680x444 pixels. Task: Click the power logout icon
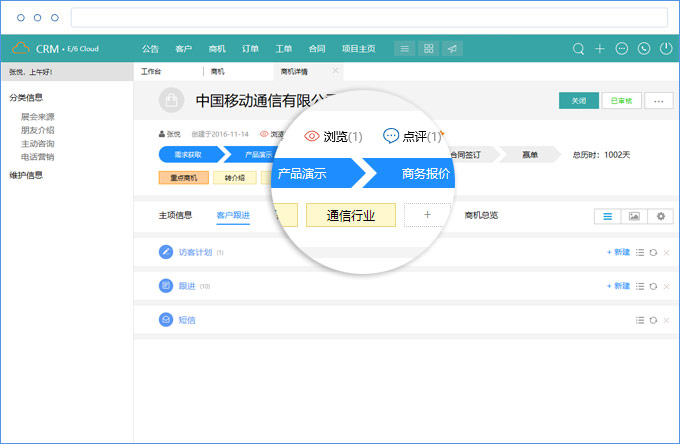coord(666,48)
